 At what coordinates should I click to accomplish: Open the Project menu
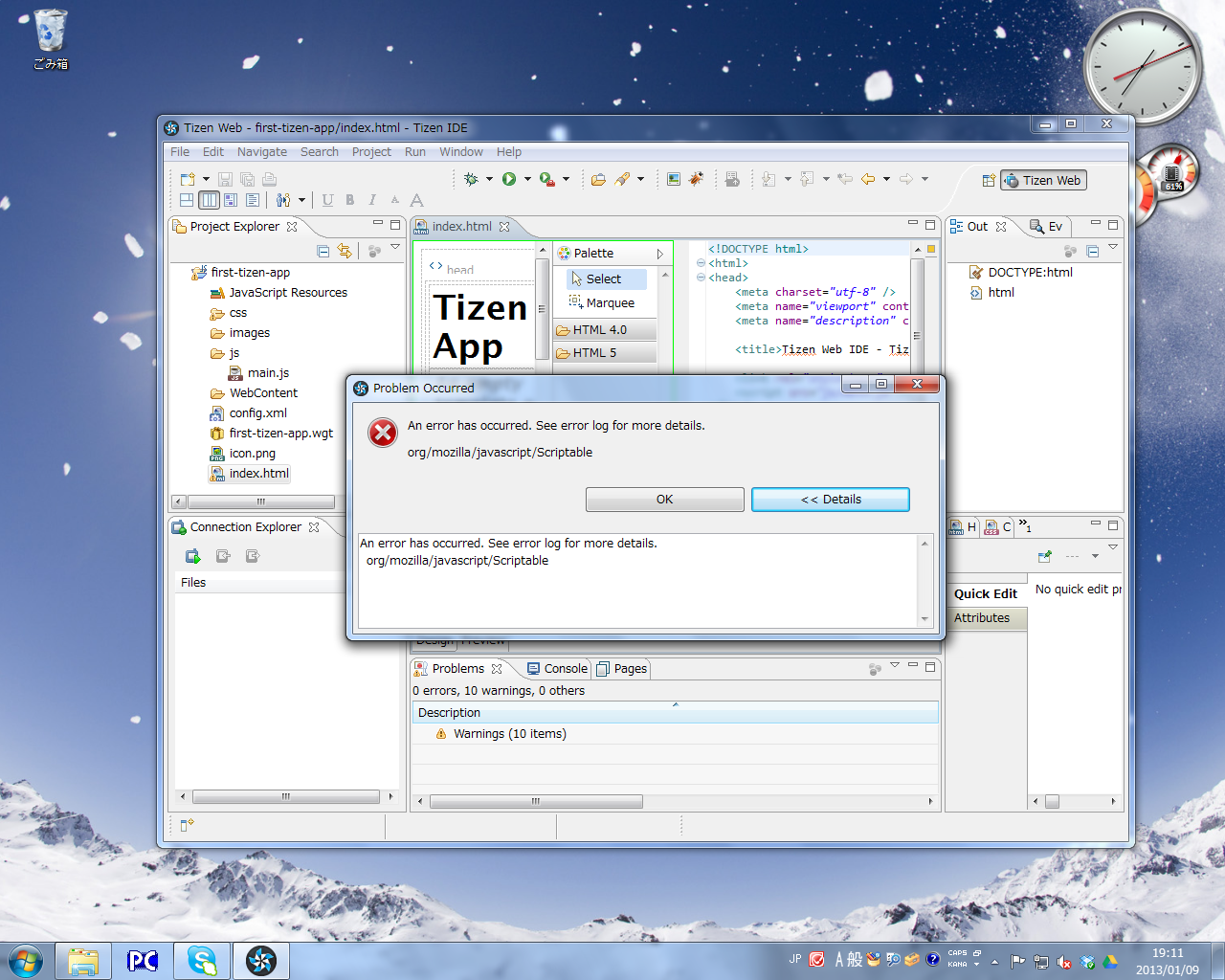pos(371,152)
